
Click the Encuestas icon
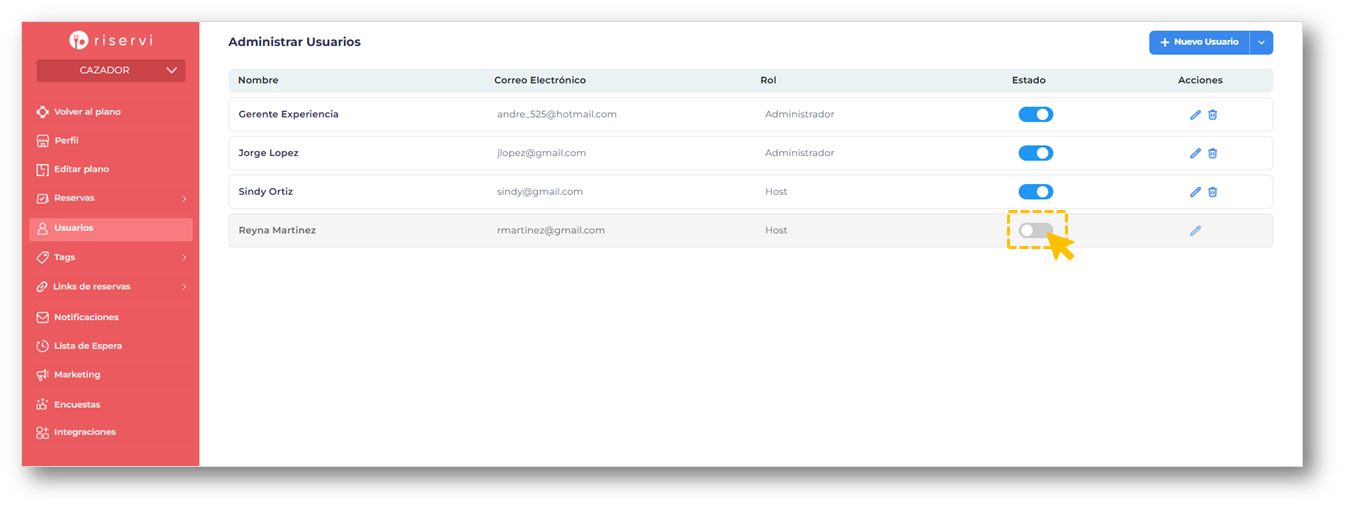coord(42,405)
